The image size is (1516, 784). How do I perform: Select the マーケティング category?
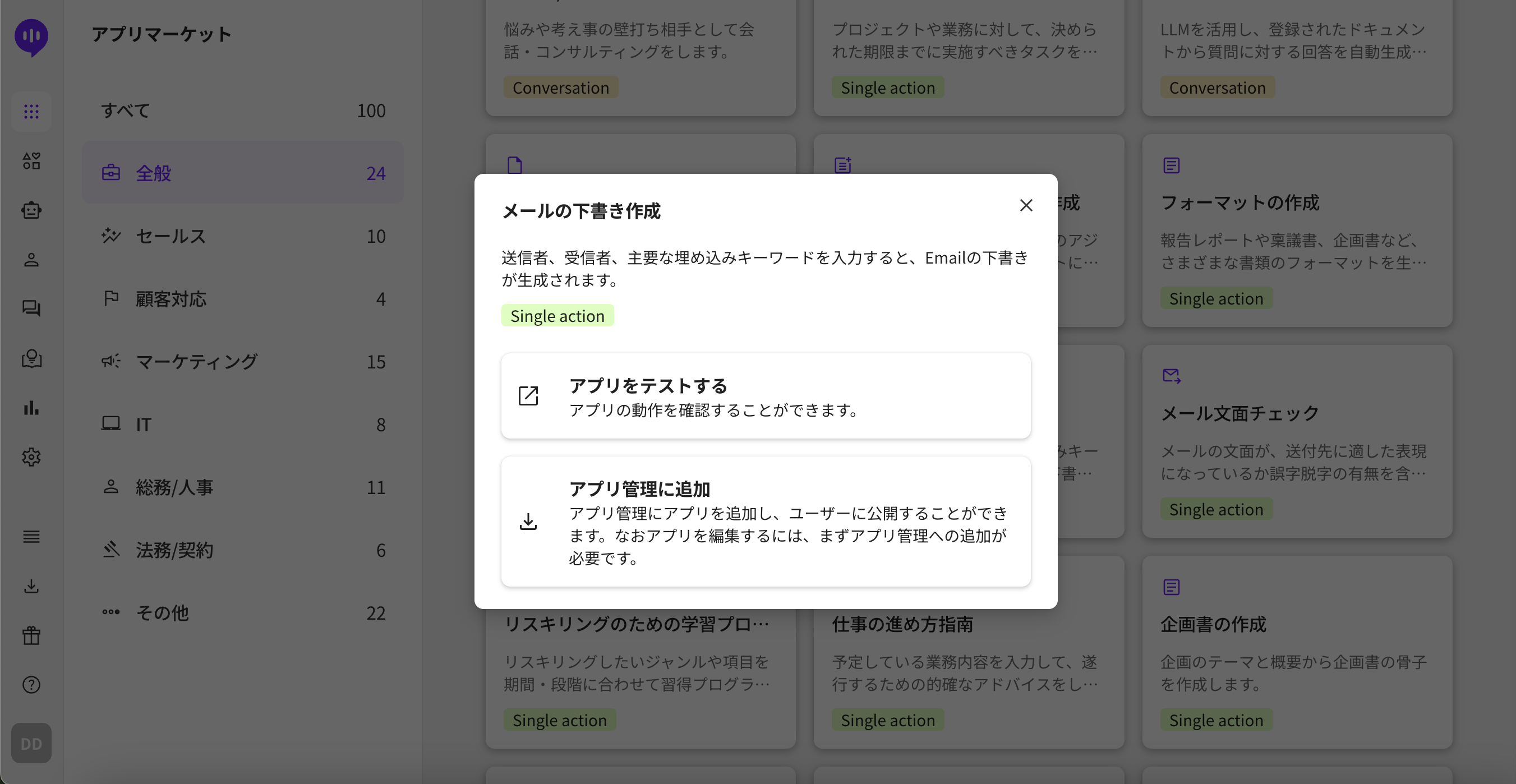click(x=242, y=361)
